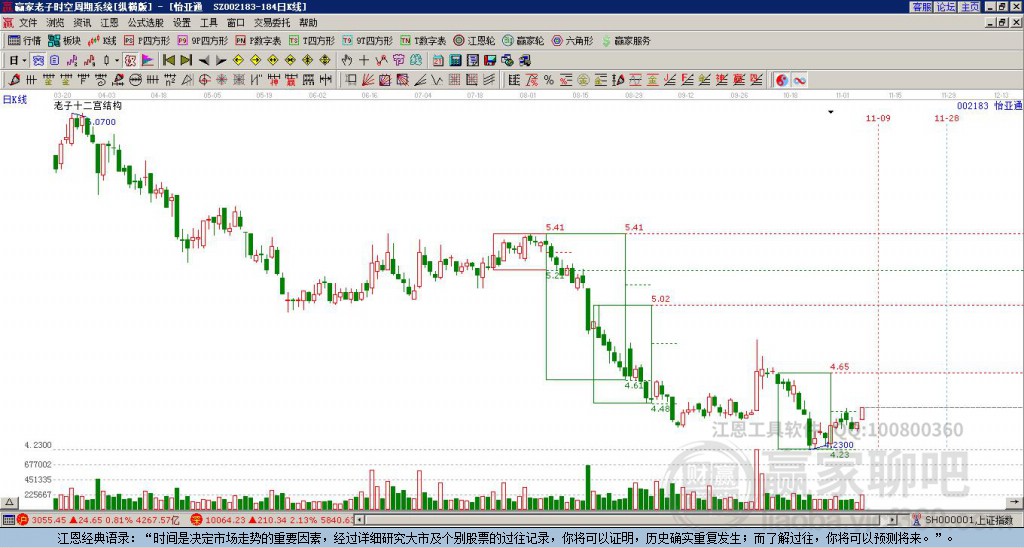Open 赢家服务 service
Image resolution: width=1024 pixels, height=548 pixels.
pos(626,40)
